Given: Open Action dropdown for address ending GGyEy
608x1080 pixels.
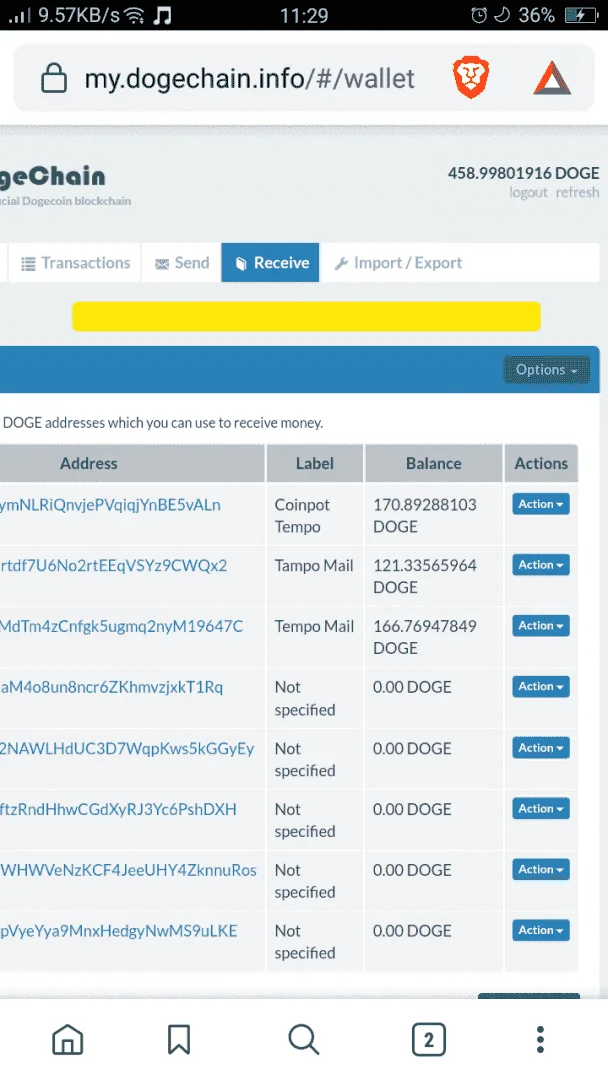Looking at the screenshot, I should (541, 748).
